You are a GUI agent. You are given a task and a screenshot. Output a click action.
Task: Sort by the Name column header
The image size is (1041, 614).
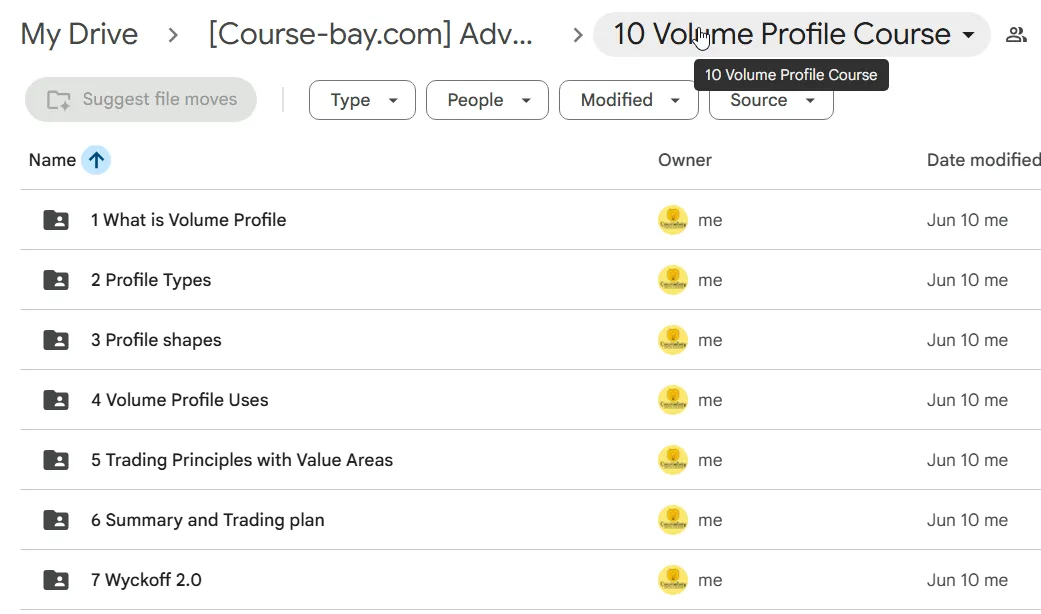(x=52, y=160)
